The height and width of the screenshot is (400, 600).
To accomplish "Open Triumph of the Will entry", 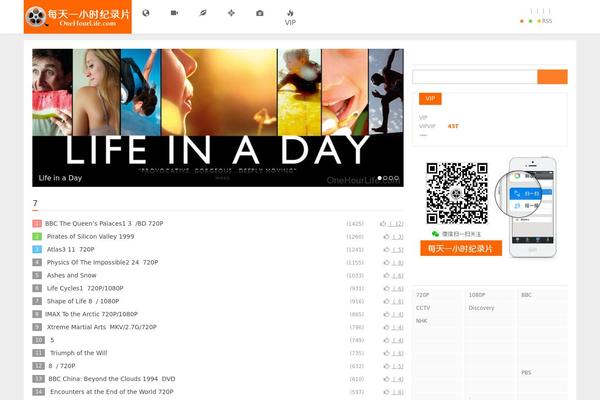I will click(78, 353).
